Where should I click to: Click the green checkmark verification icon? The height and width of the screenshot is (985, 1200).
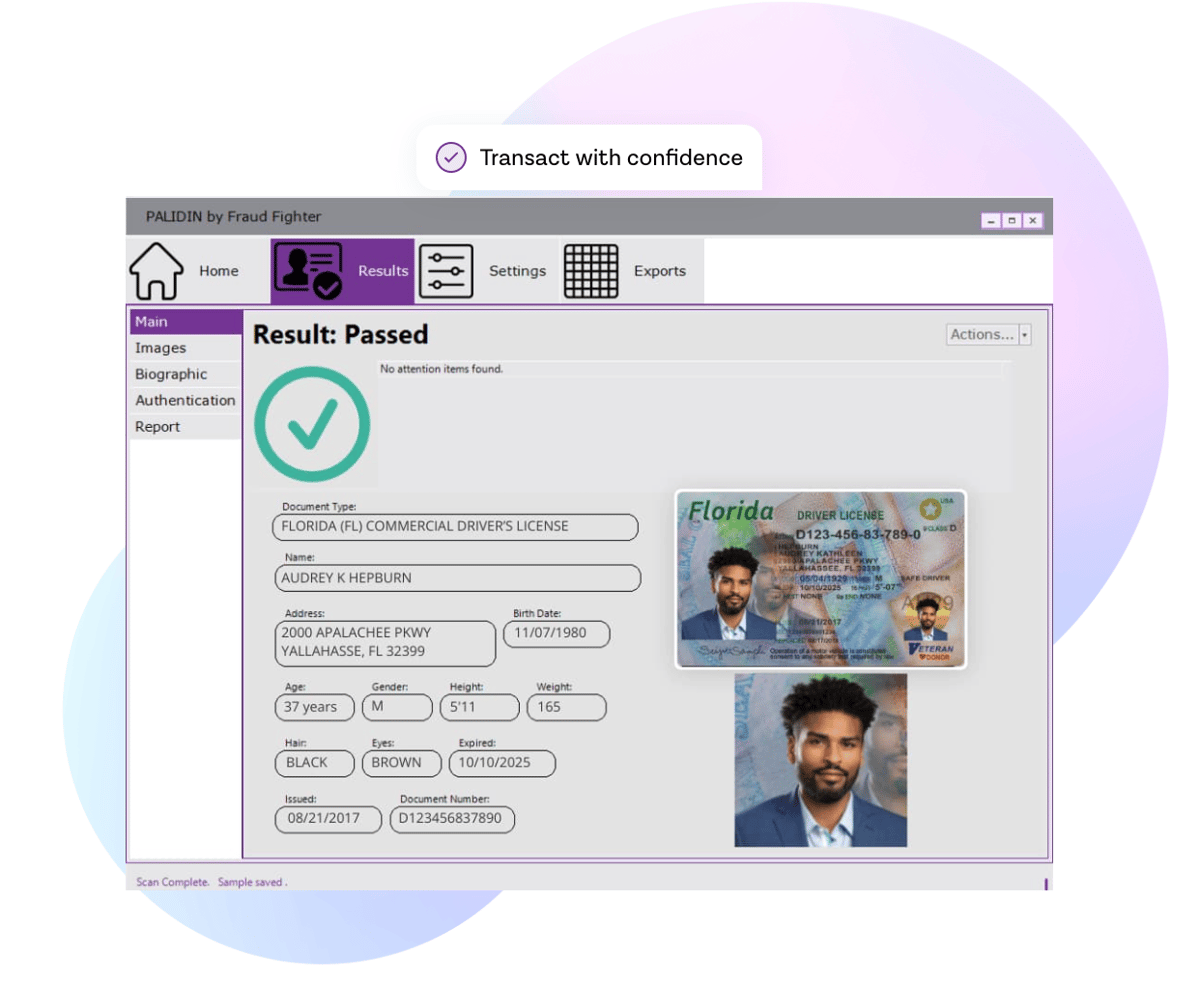(313, 424)
